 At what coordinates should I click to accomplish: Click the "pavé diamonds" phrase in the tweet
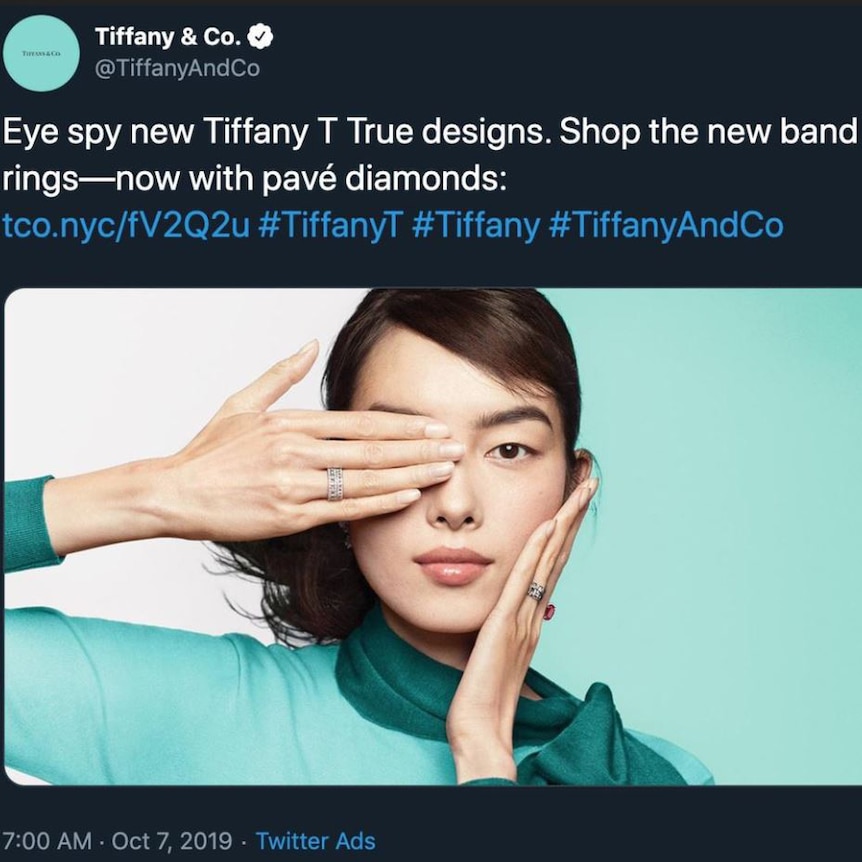(384, 179)
